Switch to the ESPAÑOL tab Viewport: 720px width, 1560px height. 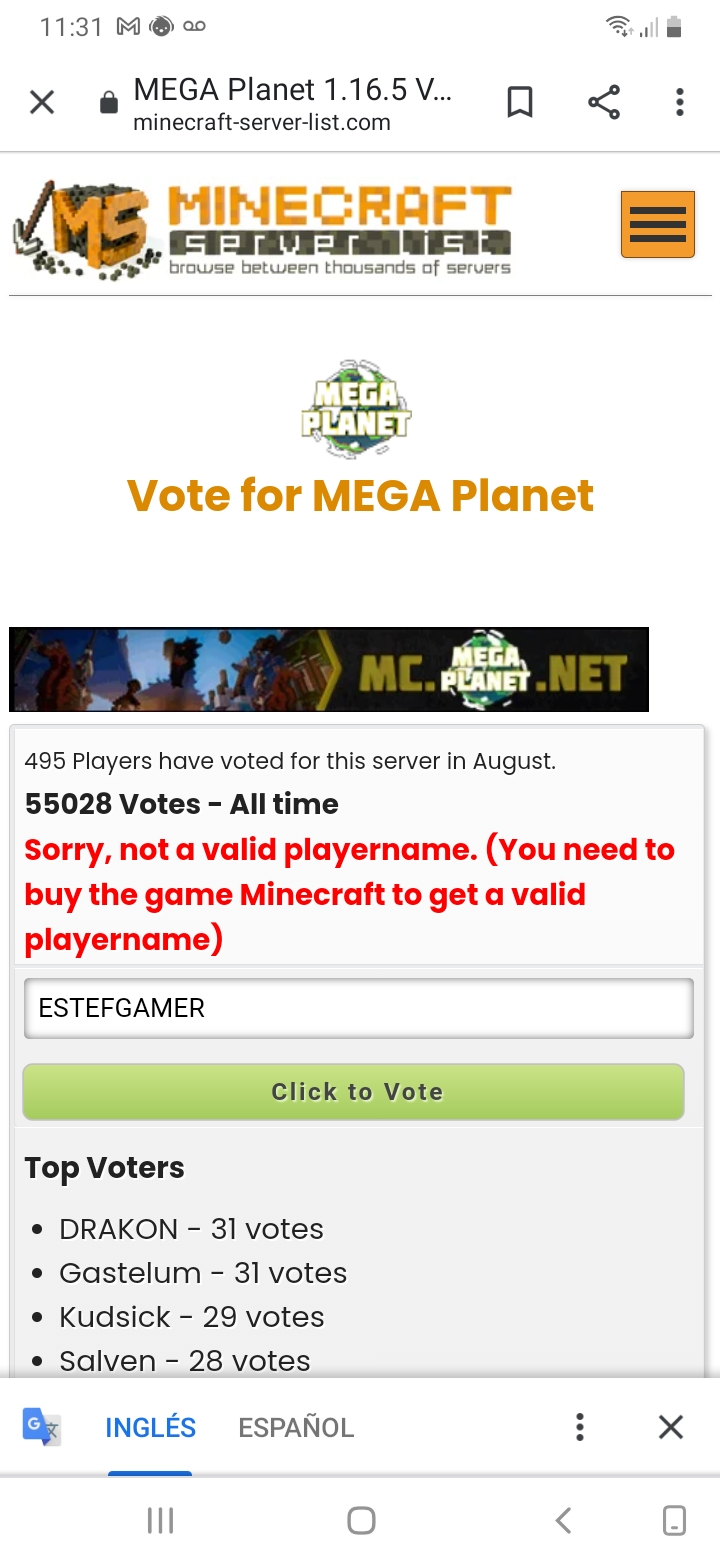[x=296, y=1427]
